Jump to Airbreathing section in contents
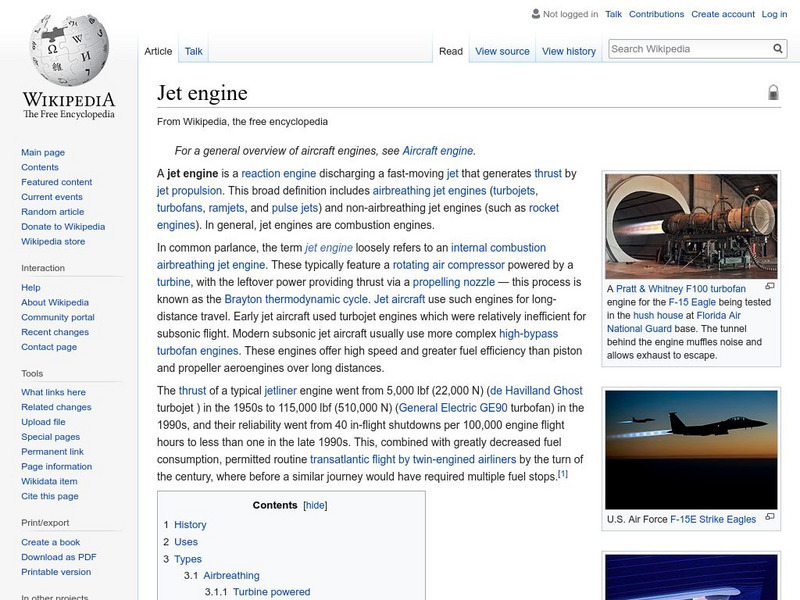This screenshot has height=600, width=800. pos(231,576)
